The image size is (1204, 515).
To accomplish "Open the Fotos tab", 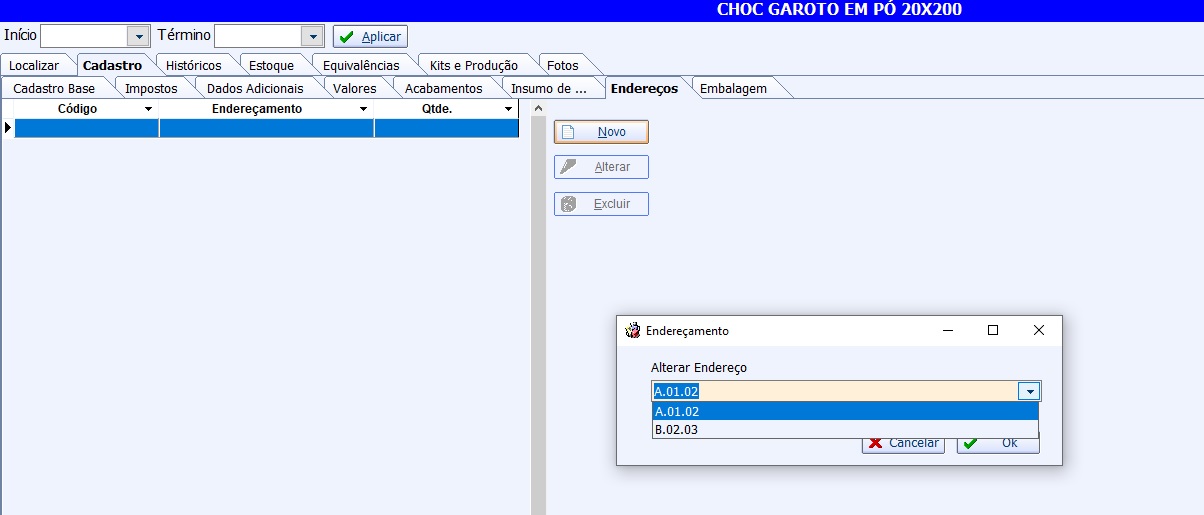I will click(x=563, y=65).
